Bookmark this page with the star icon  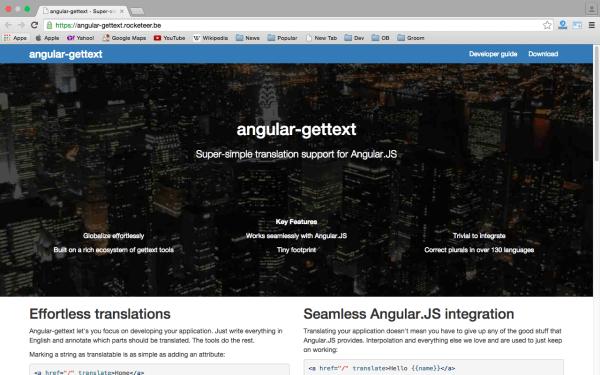click(547, 25)
